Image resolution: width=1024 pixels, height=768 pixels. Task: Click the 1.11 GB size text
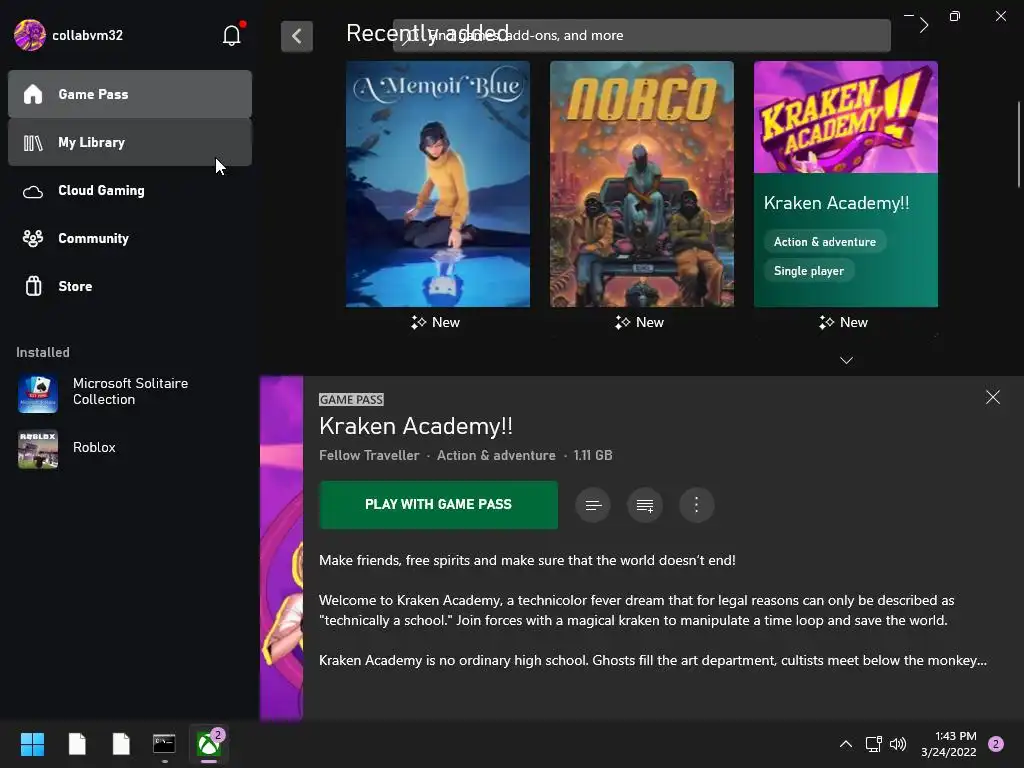click(x=593, y=455)
